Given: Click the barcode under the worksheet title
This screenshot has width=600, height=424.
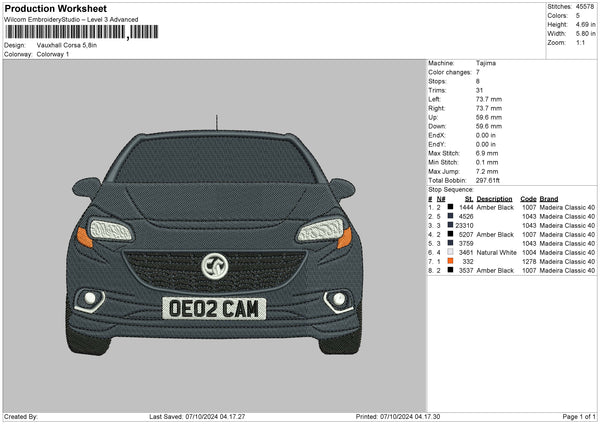Looking at the screenshot, I should pyautogui.click(x=82, y=32).
